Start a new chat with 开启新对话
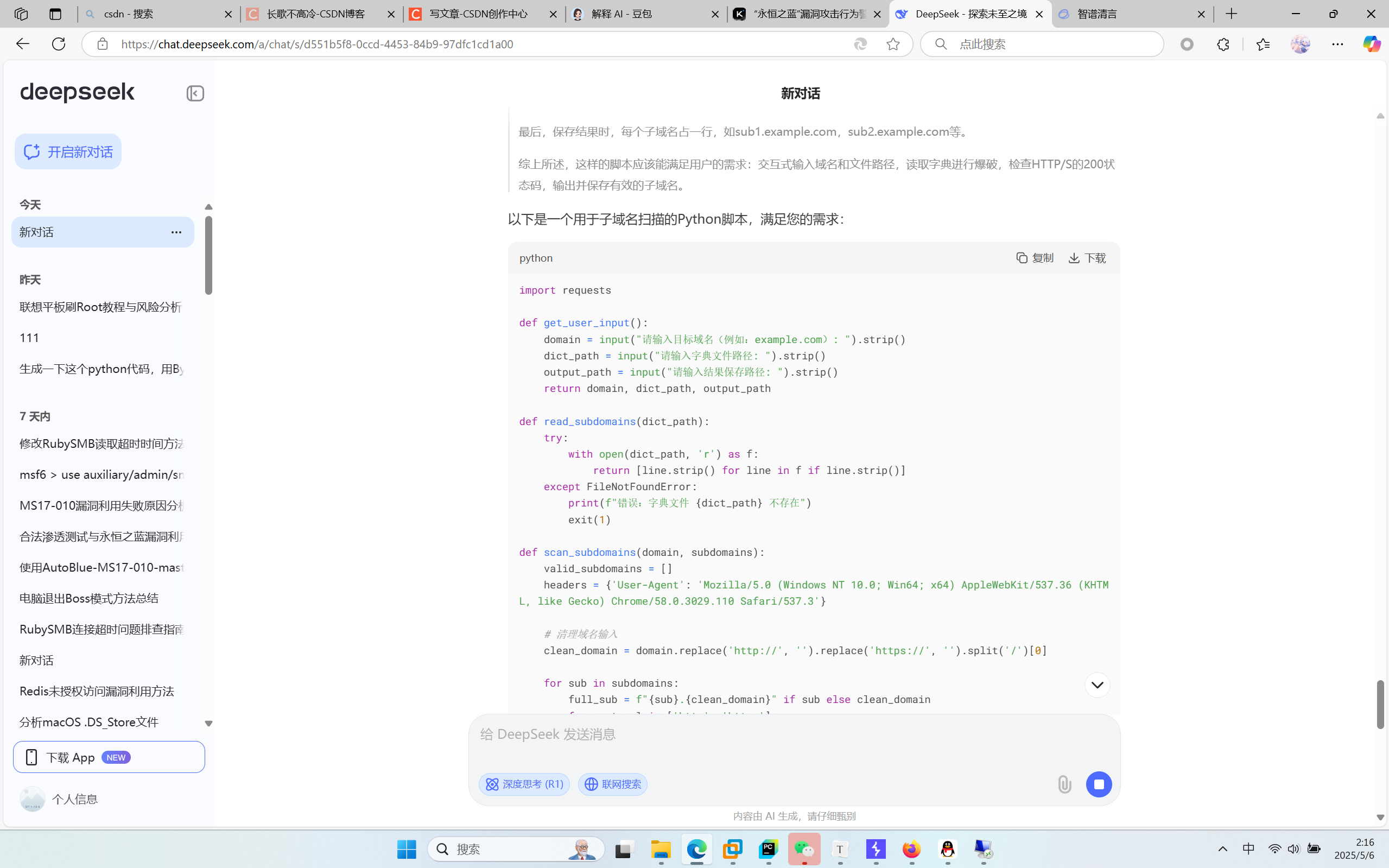Screen dimensions: 1389x868 tap(68, 151)
